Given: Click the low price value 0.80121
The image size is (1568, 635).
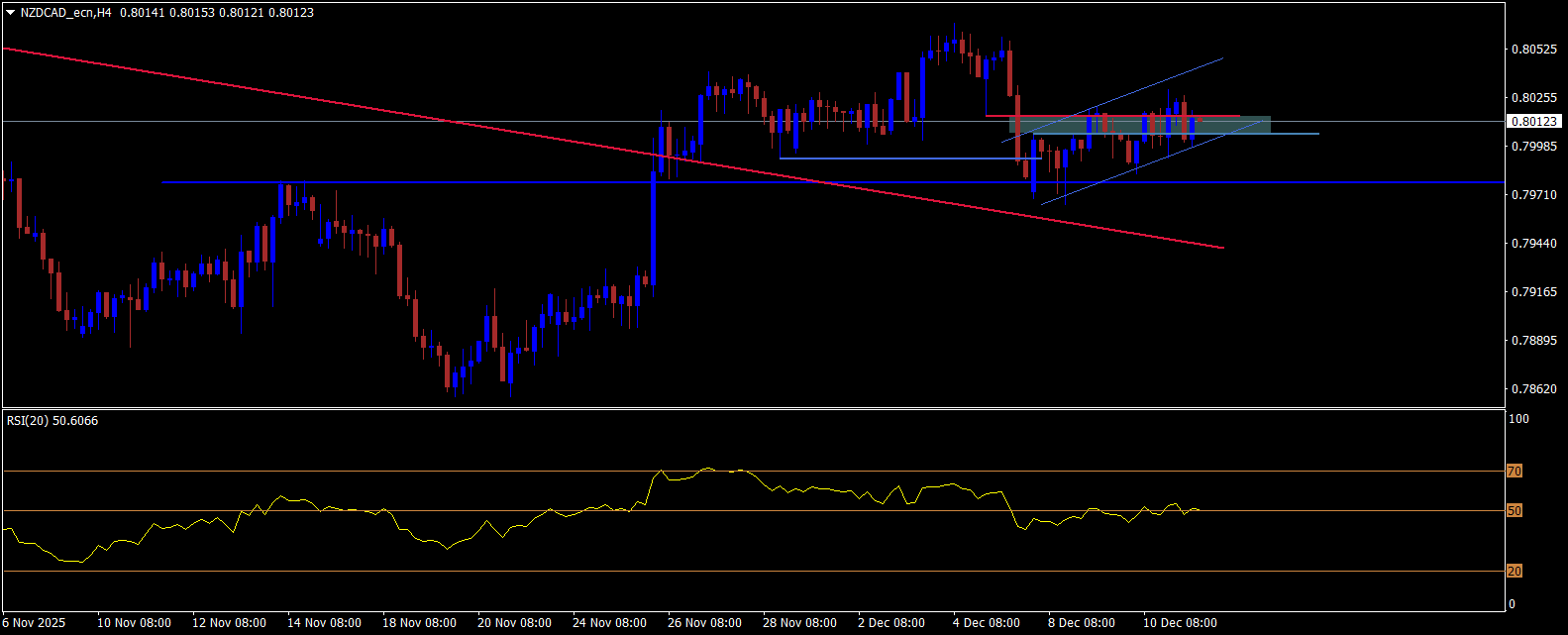Looking at the screenshot, I should (x=244, y=13).
